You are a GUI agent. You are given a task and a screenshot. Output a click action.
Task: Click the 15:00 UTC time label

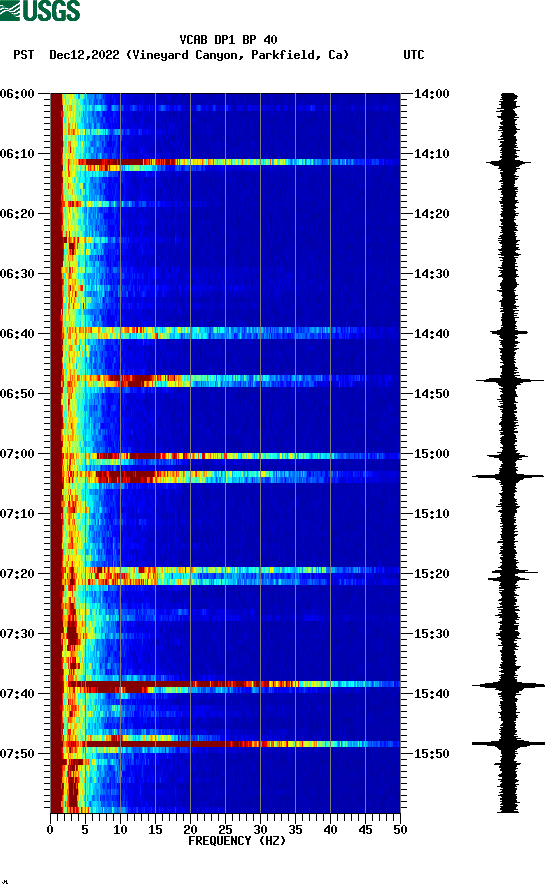(431, 454)
